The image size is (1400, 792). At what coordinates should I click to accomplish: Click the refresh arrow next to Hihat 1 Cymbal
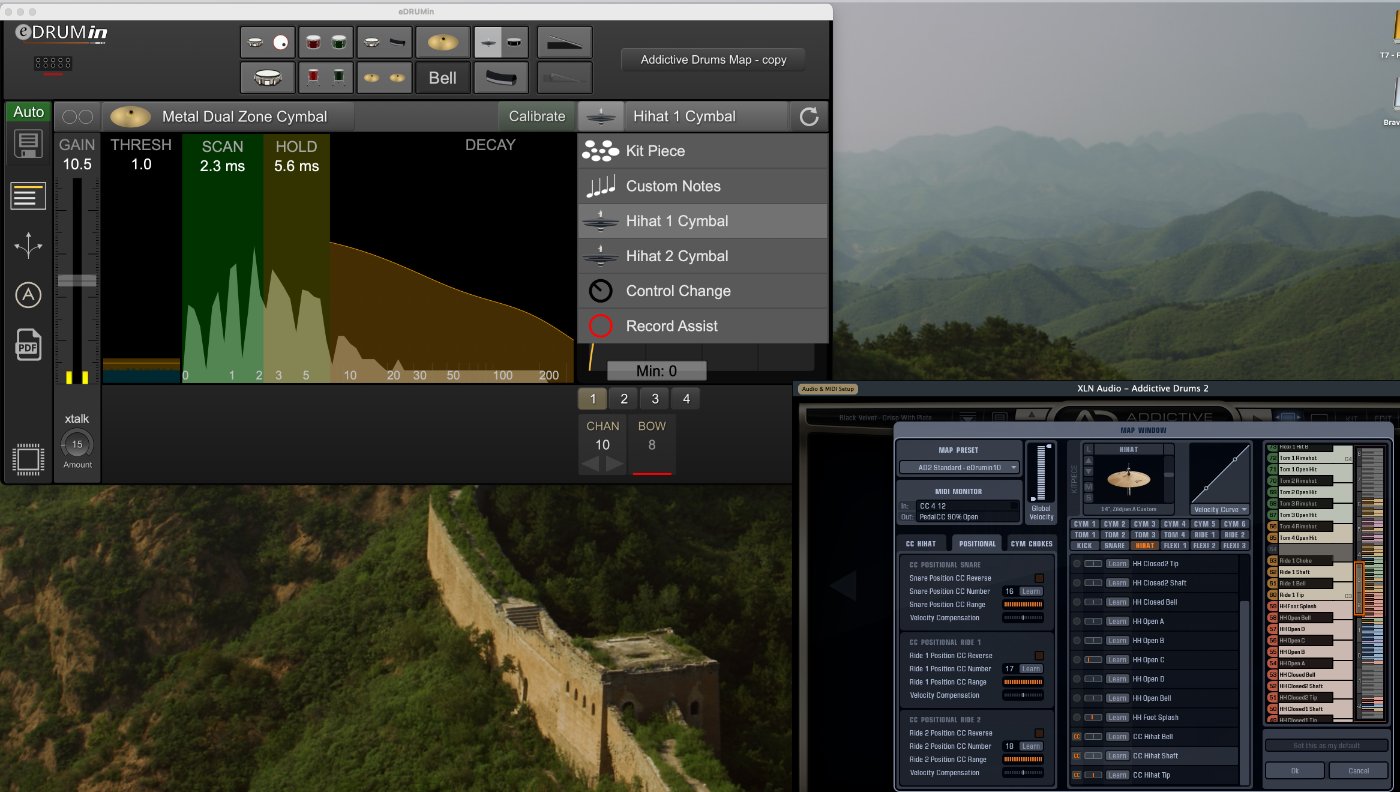click(808, 116)
